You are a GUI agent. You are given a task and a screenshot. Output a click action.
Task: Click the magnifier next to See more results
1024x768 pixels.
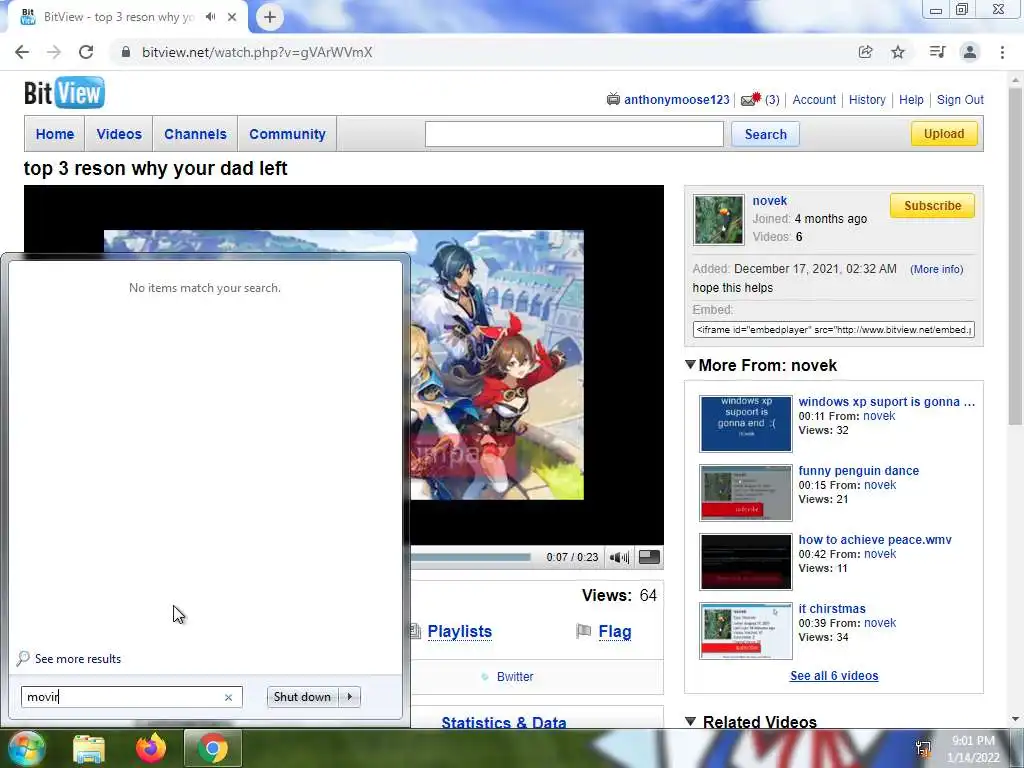coord(23,658)
